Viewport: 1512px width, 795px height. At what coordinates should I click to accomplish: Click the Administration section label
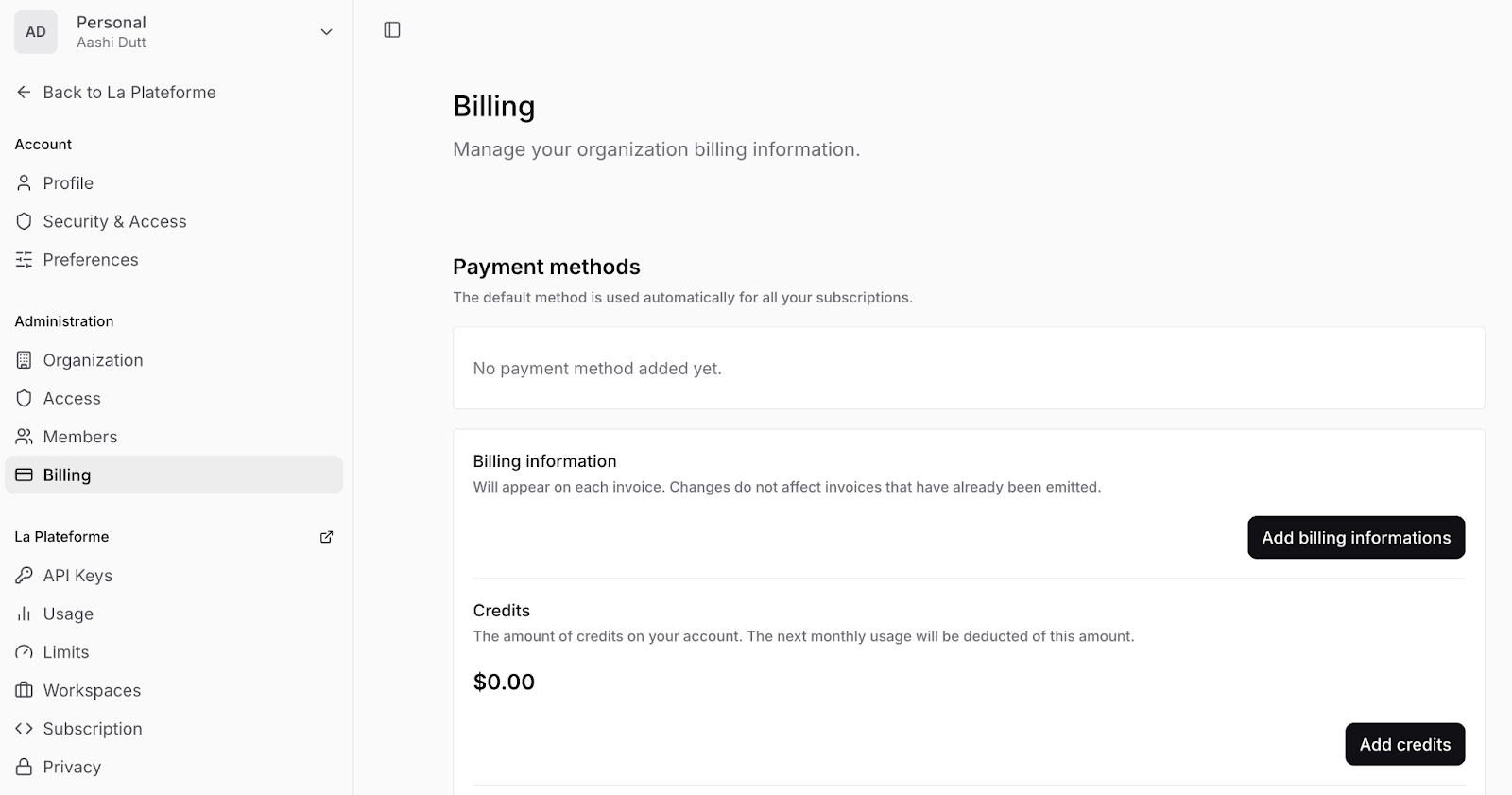pyautogui.click(x=64, y=321)
